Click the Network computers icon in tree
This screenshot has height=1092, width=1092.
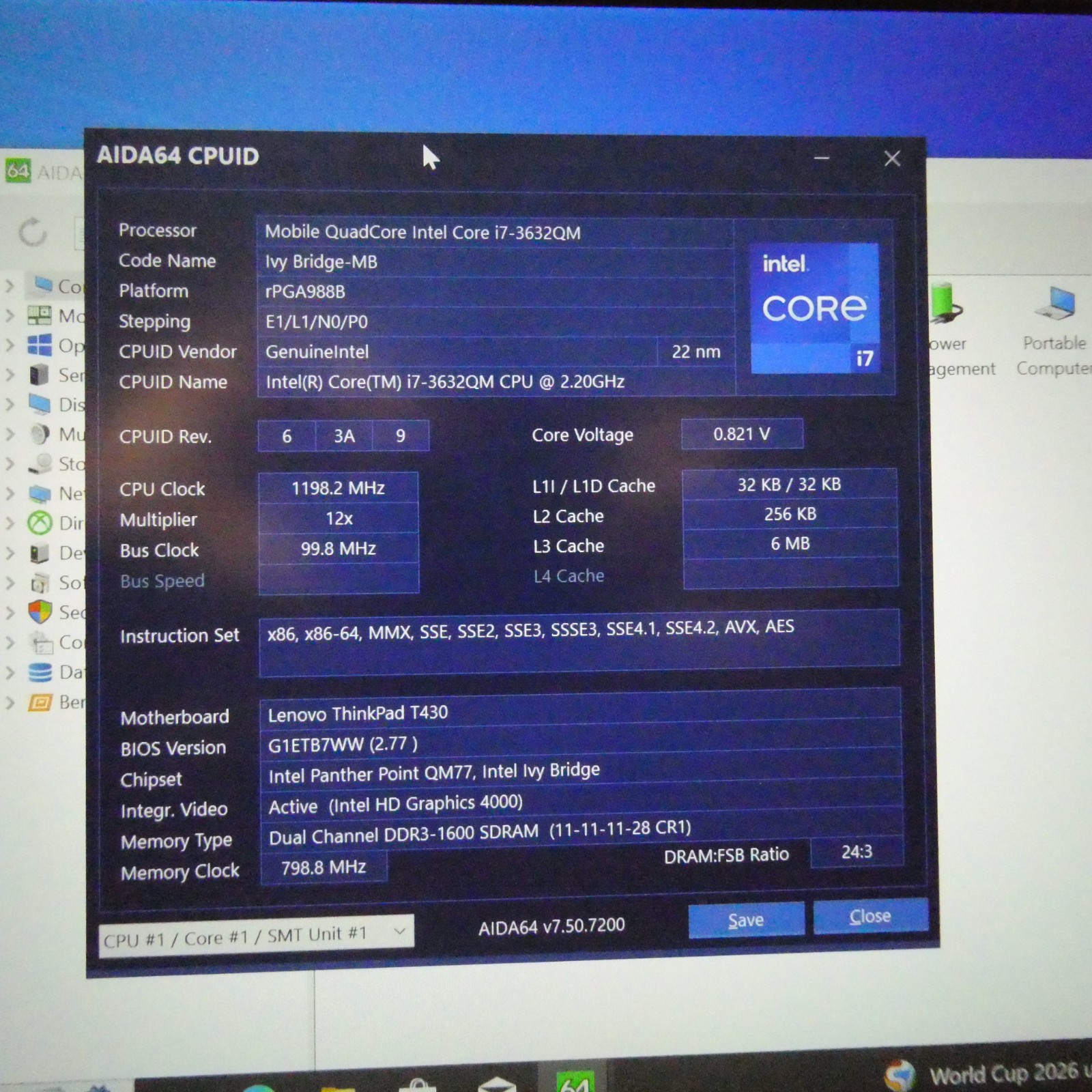coord(40,493)
